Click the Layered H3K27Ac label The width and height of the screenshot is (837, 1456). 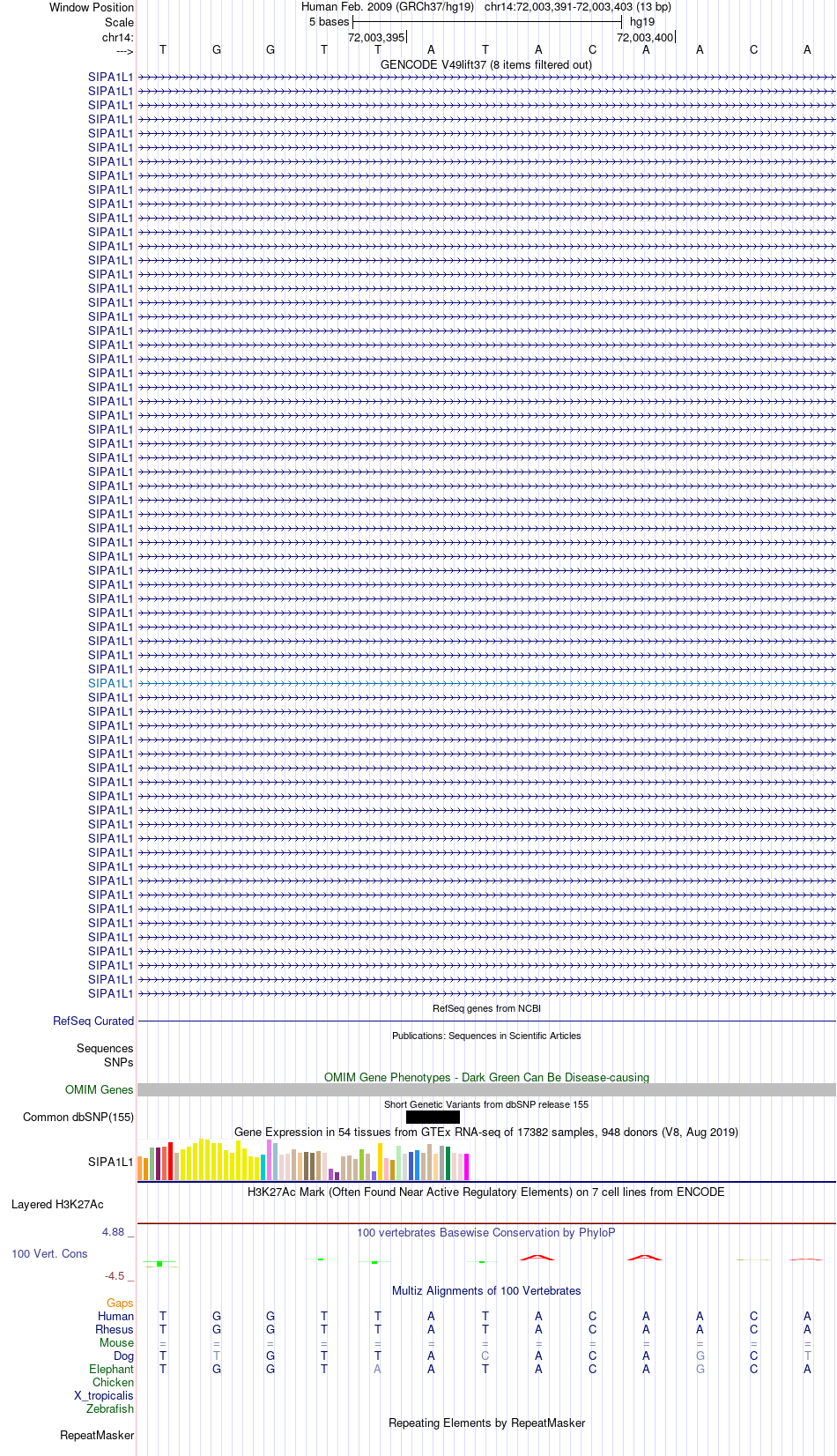[57, 1204]
